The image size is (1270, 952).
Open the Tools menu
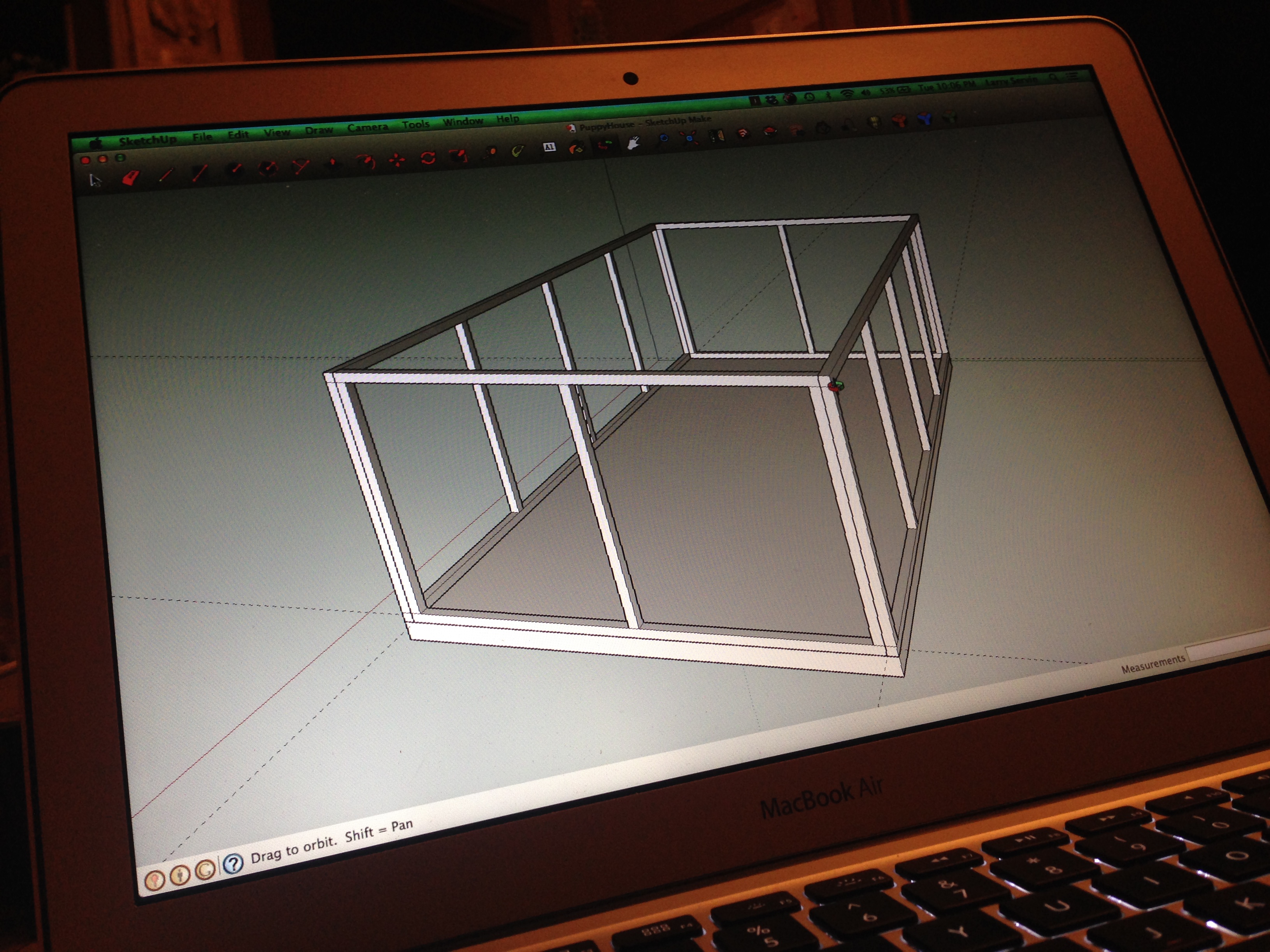coord(416,123)
